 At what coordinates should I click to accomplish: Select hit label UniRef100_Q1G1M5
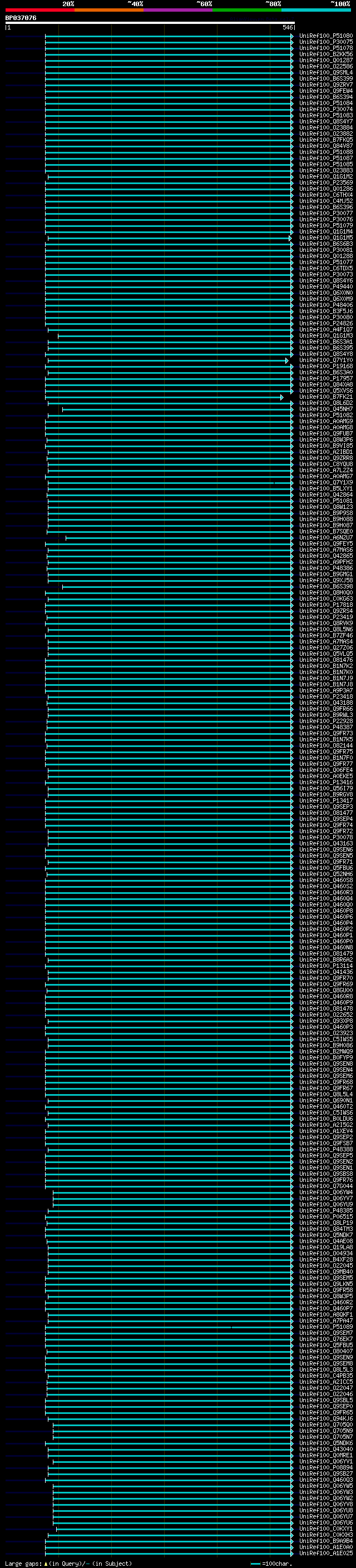click(325, 238)
